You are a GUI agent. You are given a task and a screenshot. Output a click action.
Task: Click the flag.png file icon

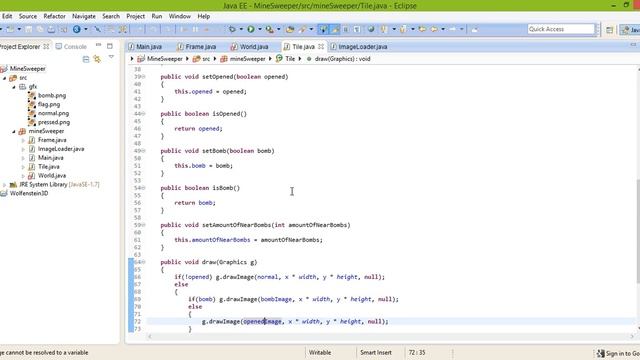(x=32, y=104)
